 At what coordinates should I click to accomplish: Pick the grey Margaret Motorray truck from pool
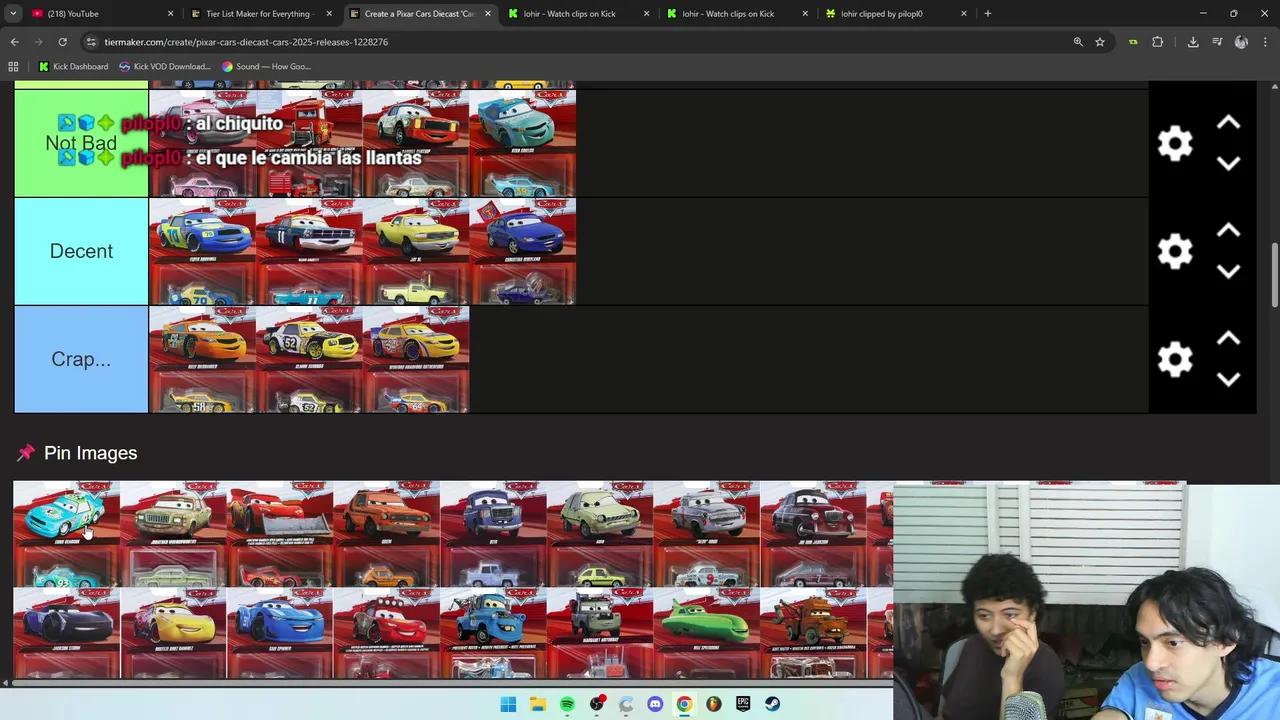[x=600, y=633]
